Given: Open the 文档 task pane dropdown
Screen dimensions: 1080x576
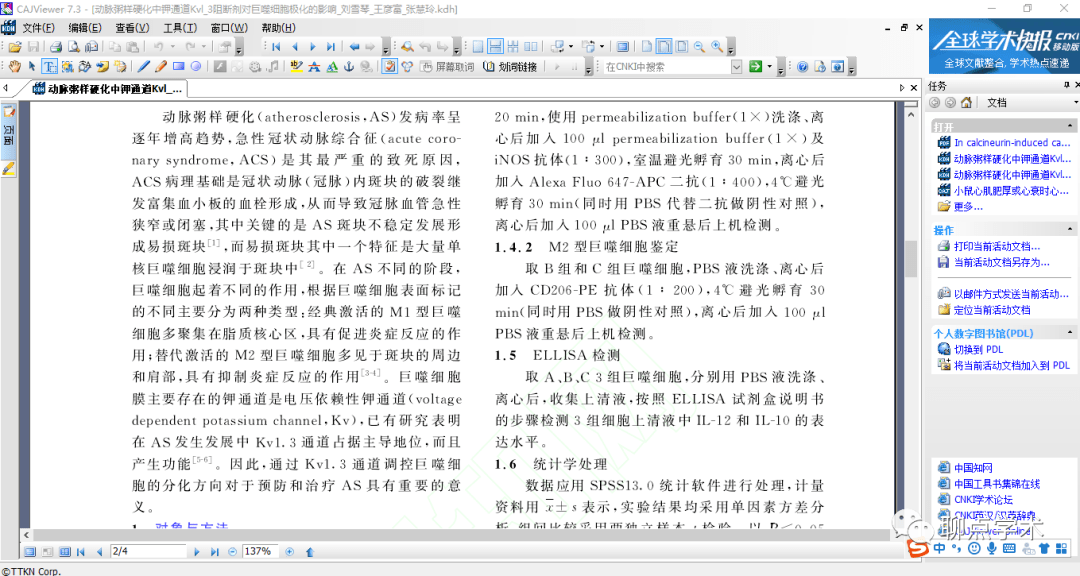Looking at the screenshot, I should tap(1075, 103).
